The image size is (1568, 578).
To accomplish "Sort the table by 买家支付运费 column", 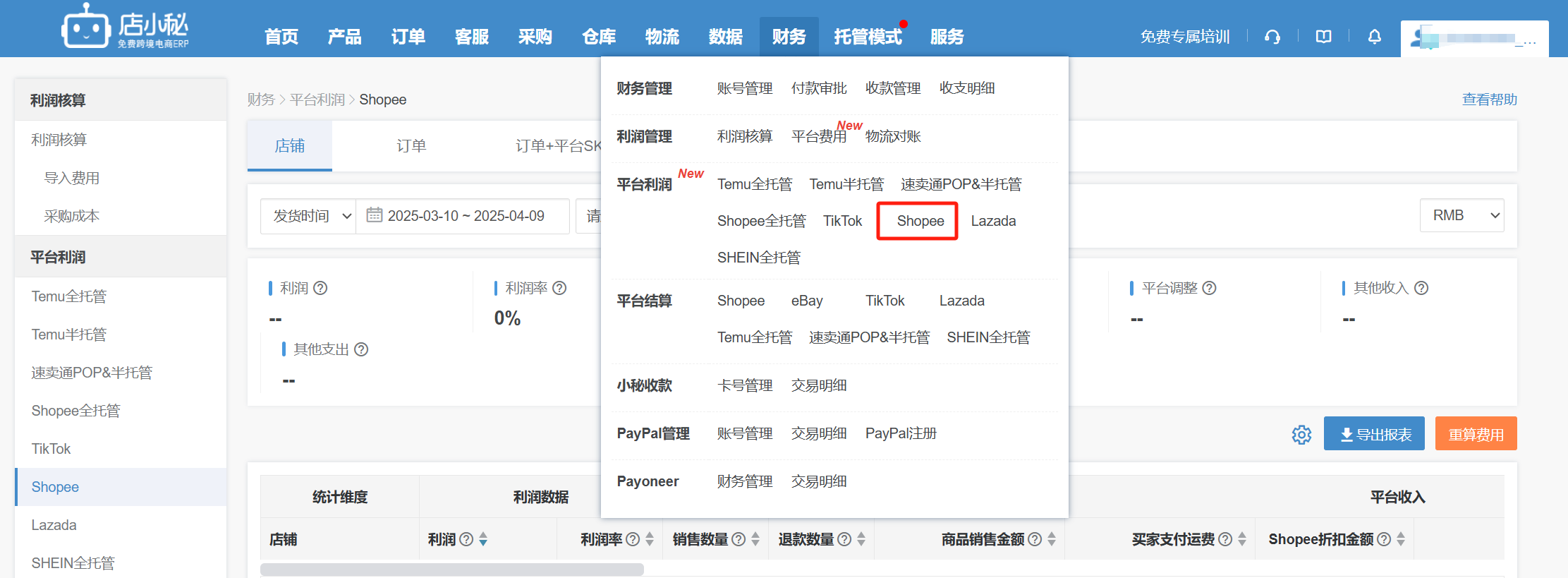I will point(1242,539).
